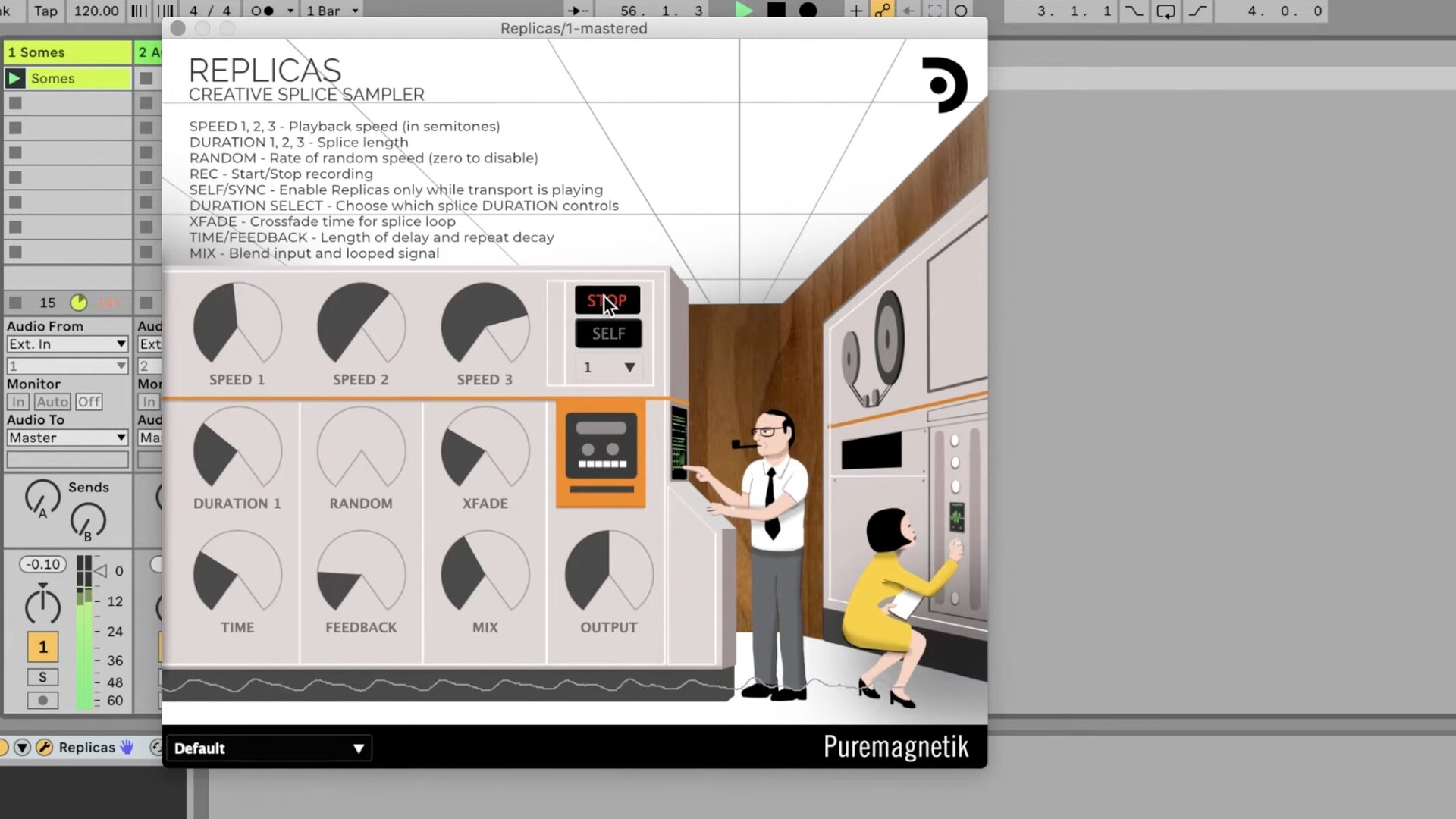Toggle the automation arm icon
The height and width of the screenshot is (819, 1456).
[882, 11]
